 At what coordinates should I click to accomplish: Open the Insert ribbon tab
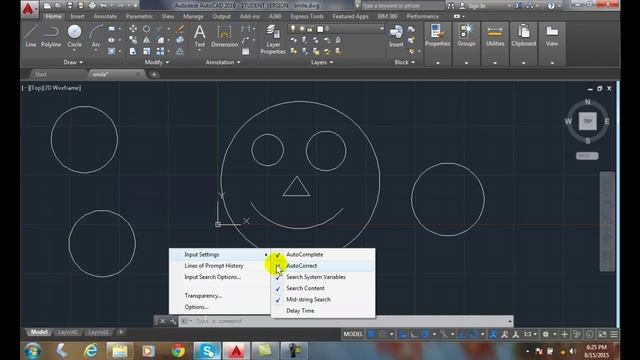point(77,16)
